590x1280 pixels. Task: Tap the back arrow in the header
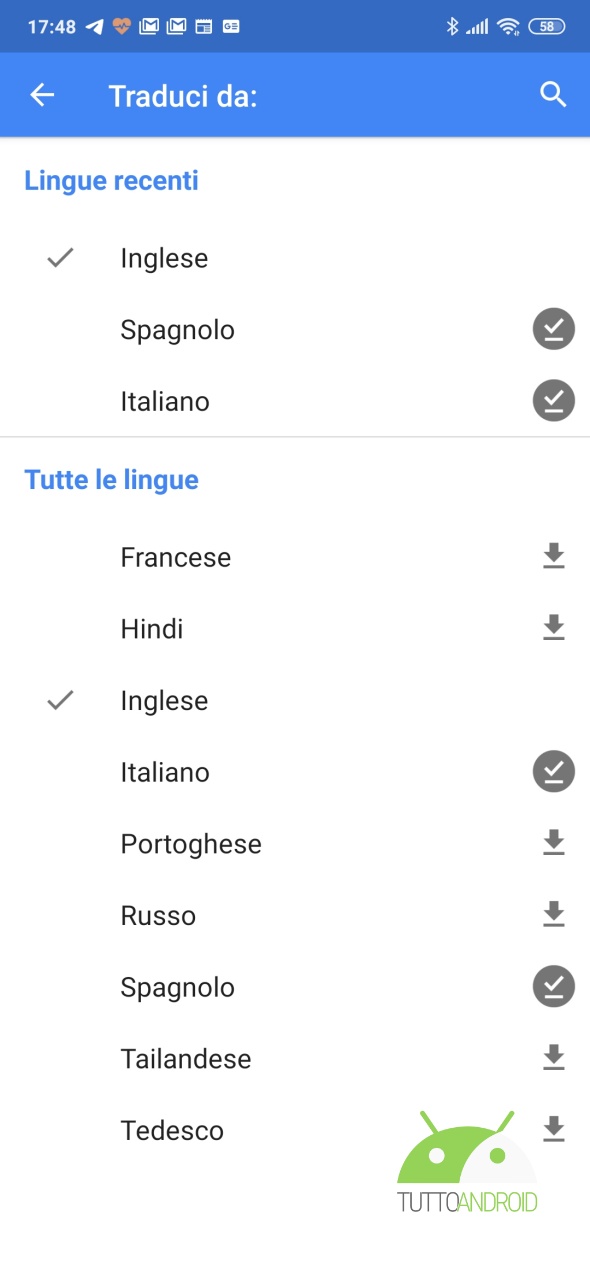click(x=42, y=95)
